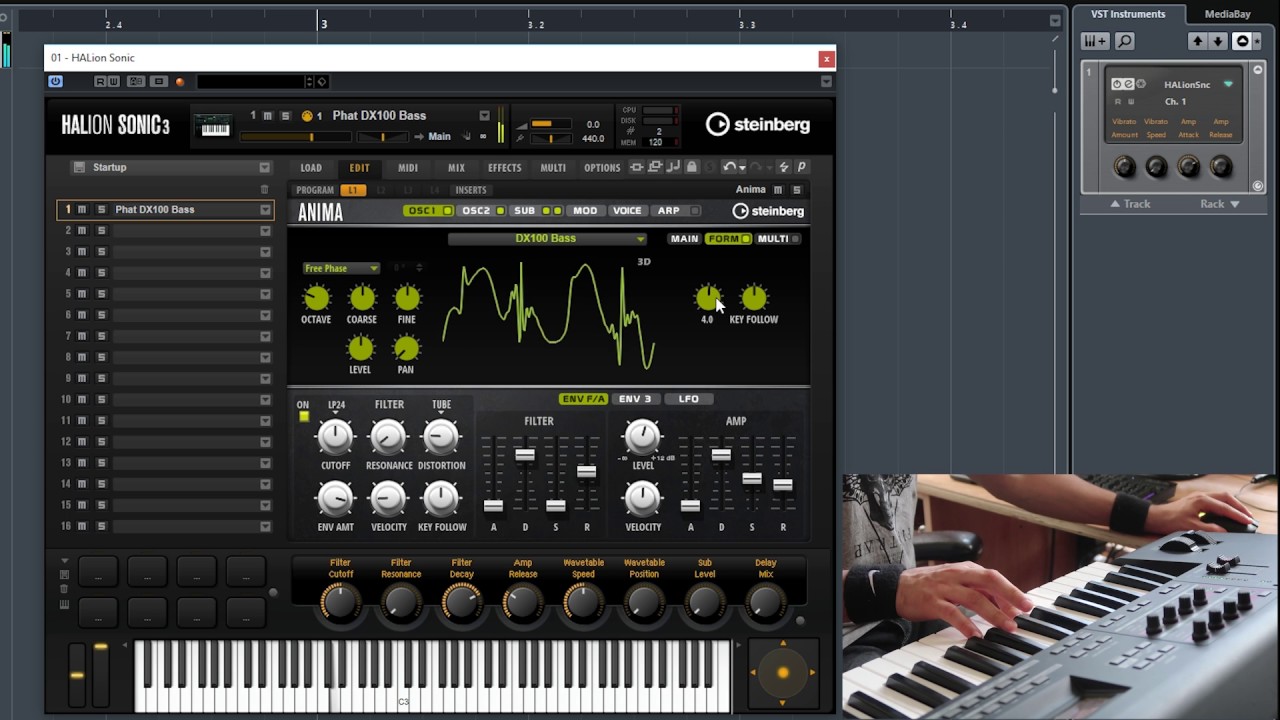Click the orange sphere trigger pad control
Viewport: 1280px width, 720px height.
pyautogui.click(x=783, y=673)
